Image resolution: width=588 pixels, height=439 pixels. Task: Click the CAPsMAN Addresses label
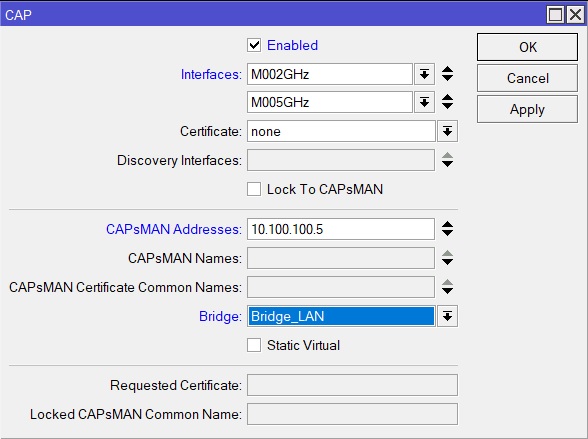(x=174, y=229)
